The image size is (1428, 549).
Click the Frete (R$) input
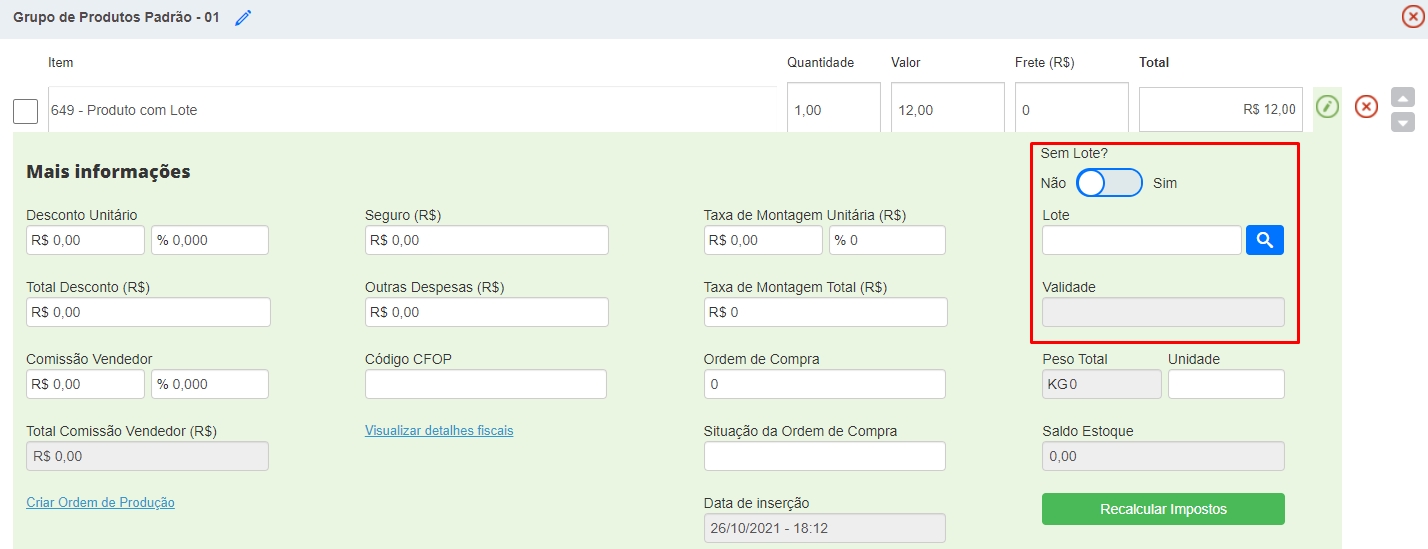(1071, 108)
